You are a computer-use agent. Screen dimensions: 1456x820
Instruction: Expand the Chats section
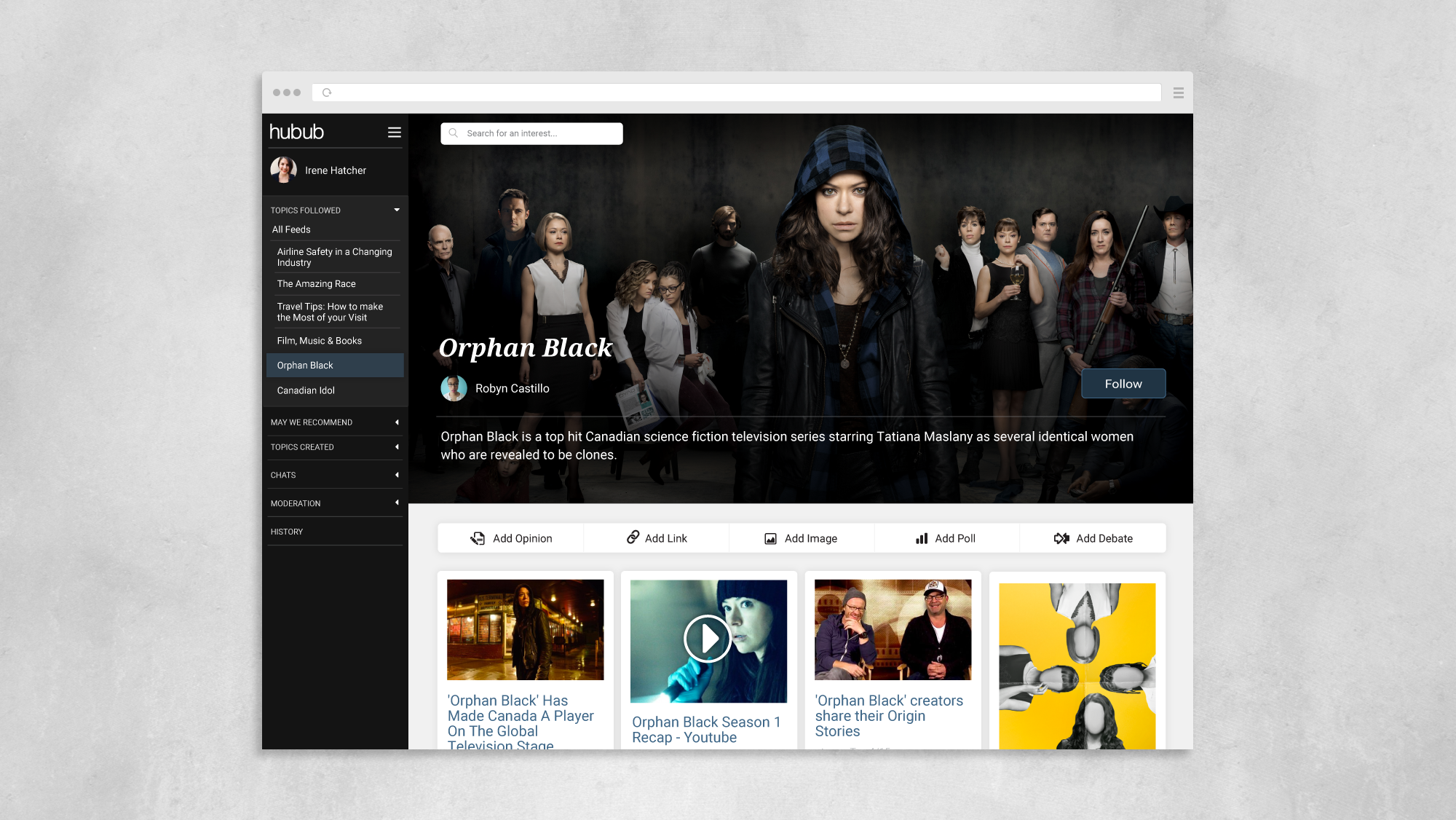pyautogui.click(x=397, y=475)
